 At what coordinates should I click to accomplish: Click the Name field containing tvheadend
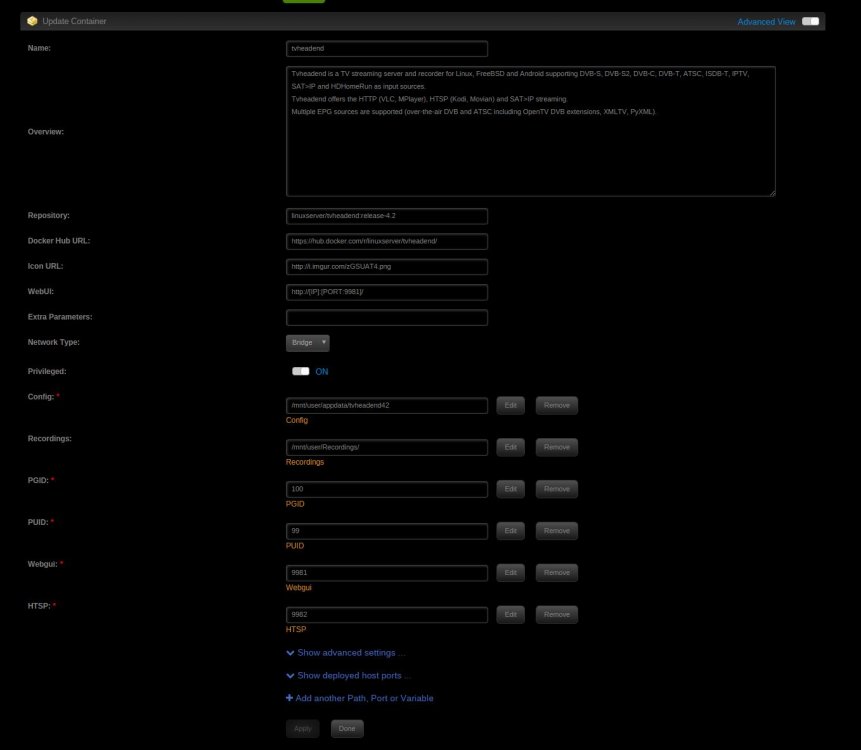click(x=387, y=48)
